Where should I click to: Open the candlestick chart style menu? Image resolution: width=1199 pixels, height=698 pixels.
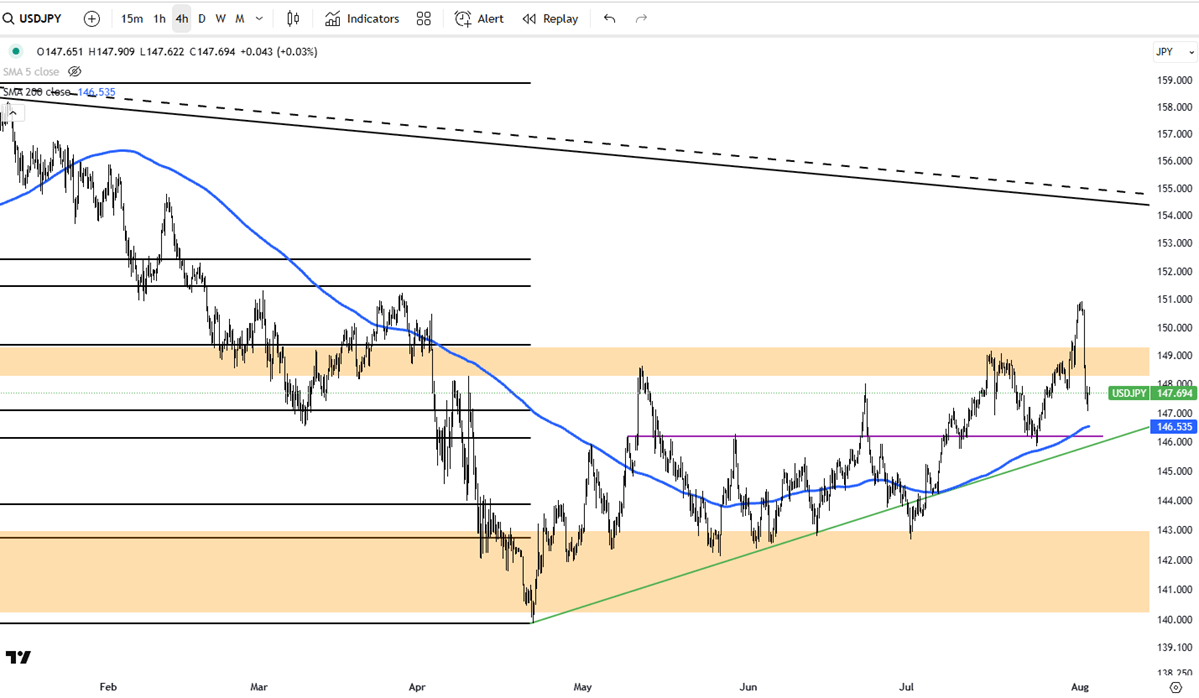click(293, 18)
